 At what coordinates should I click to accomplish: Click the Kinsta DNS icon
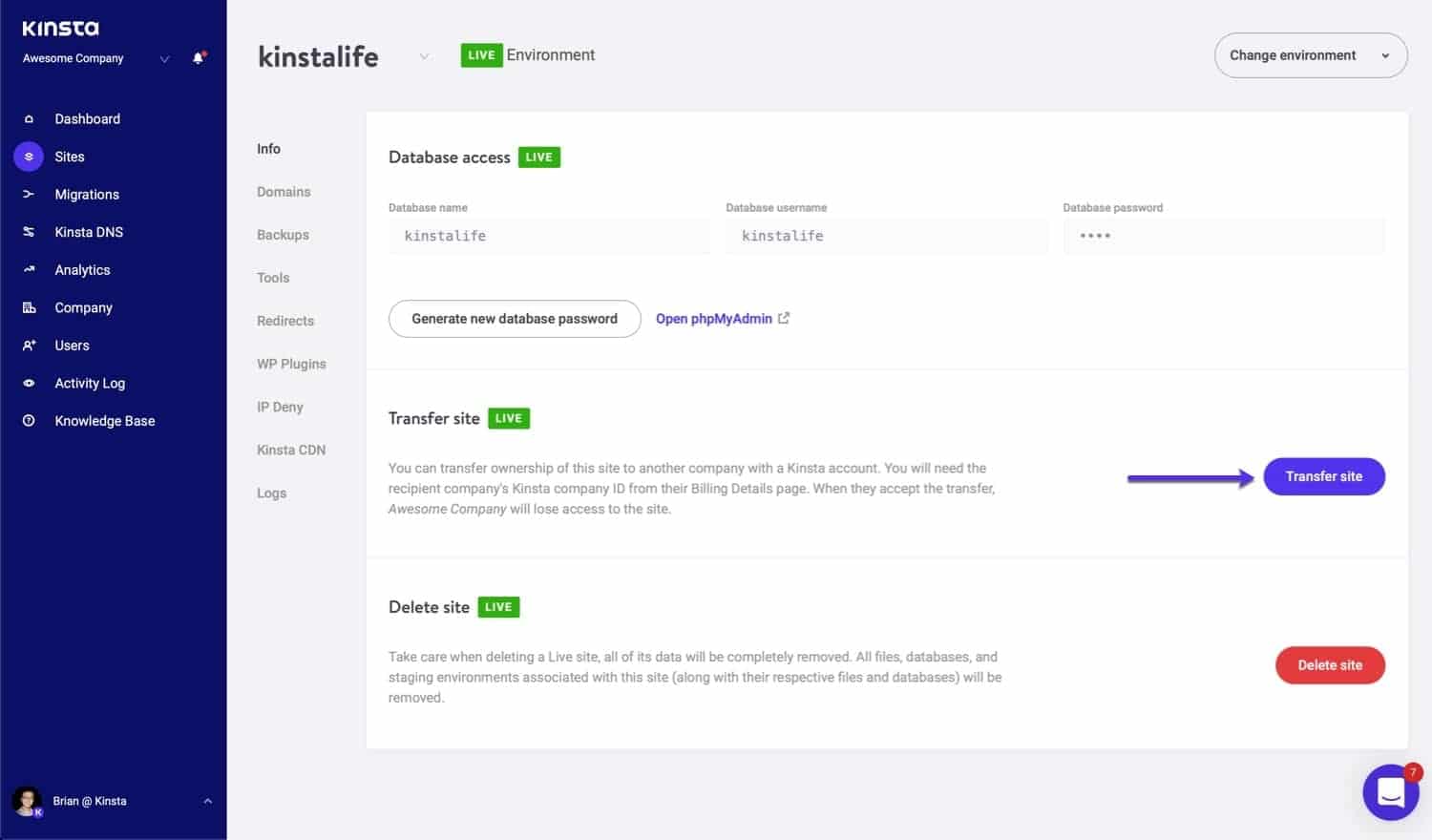tap(29, 232)
